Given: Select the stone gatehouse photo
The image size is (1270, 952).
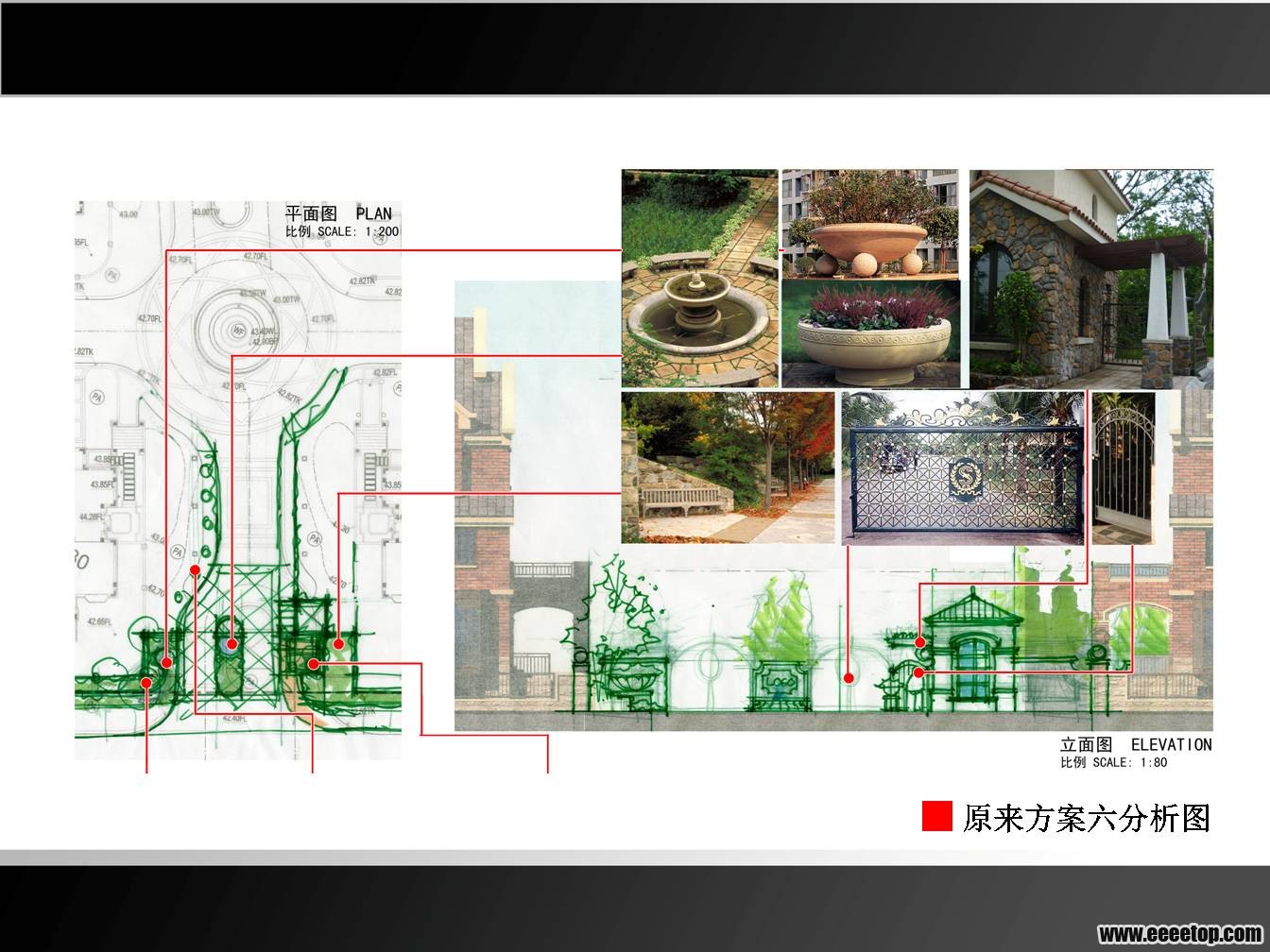Looking at the screenshot, I should [x=1091, y=279].
